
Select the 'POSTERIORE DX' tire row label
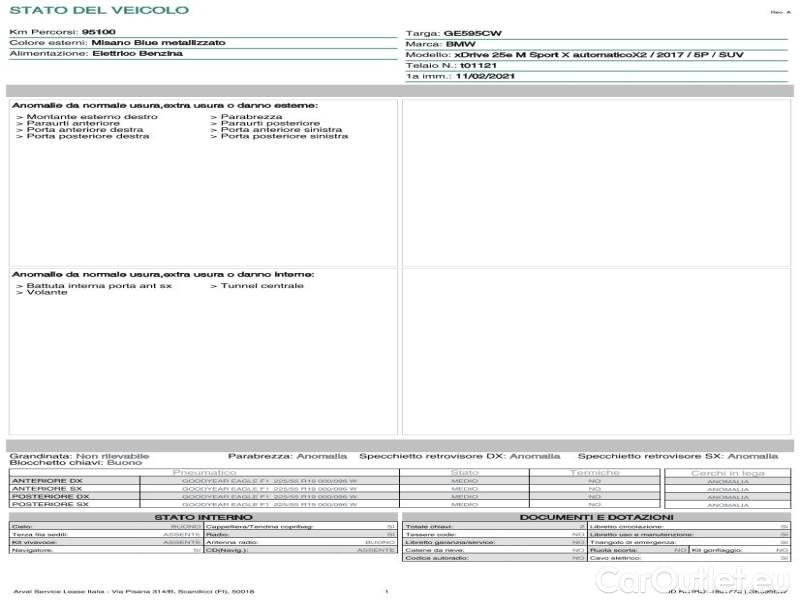pyautogui.click(x=51, y=496)
